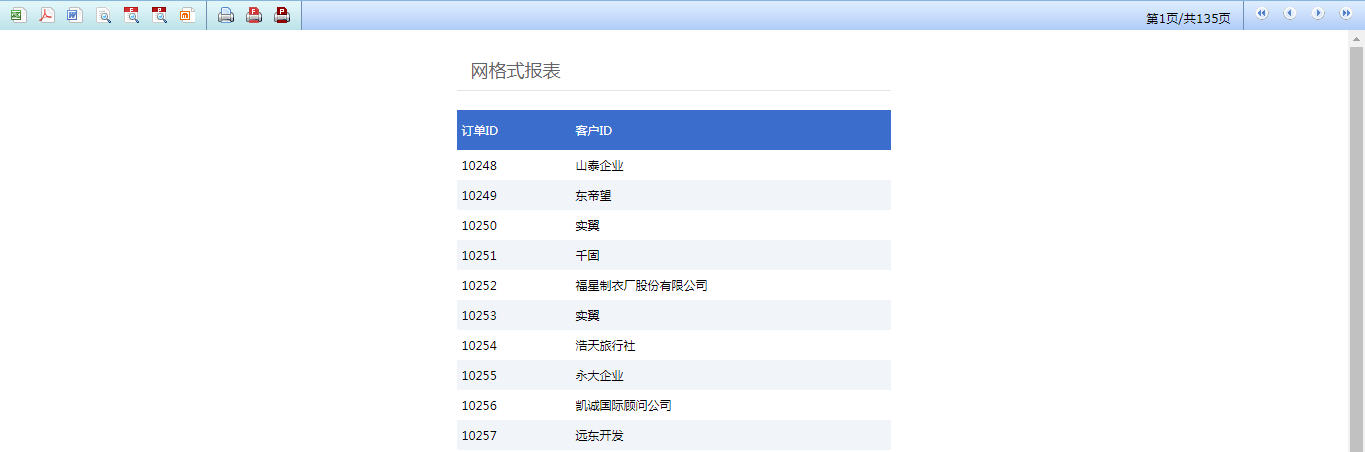Open Flash preview icon with magnifier

click(x=131, y=15)
